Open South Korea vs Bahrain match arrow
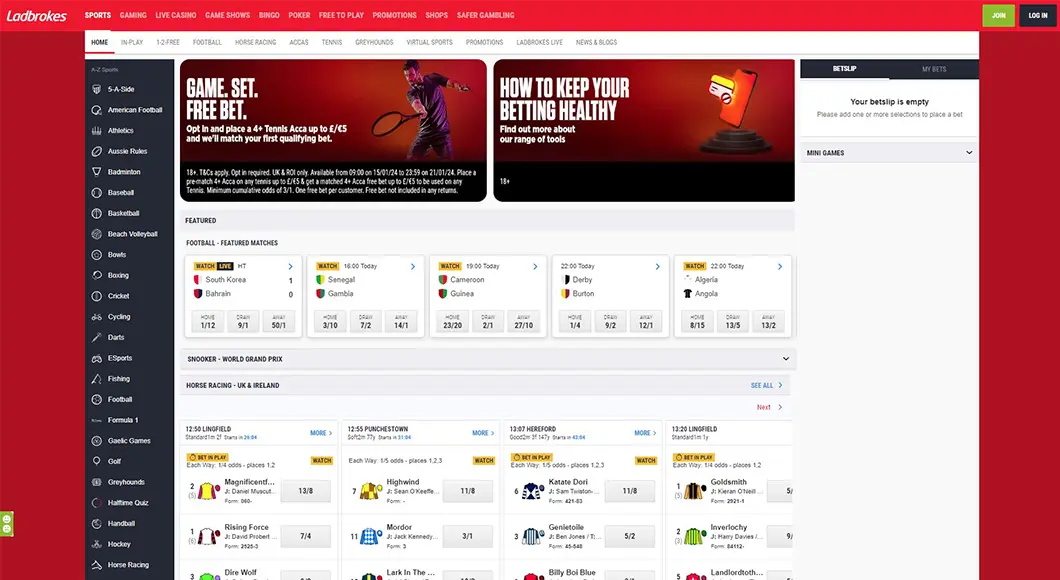Screen dimensions: 1060x580 (x=291, y=266)
